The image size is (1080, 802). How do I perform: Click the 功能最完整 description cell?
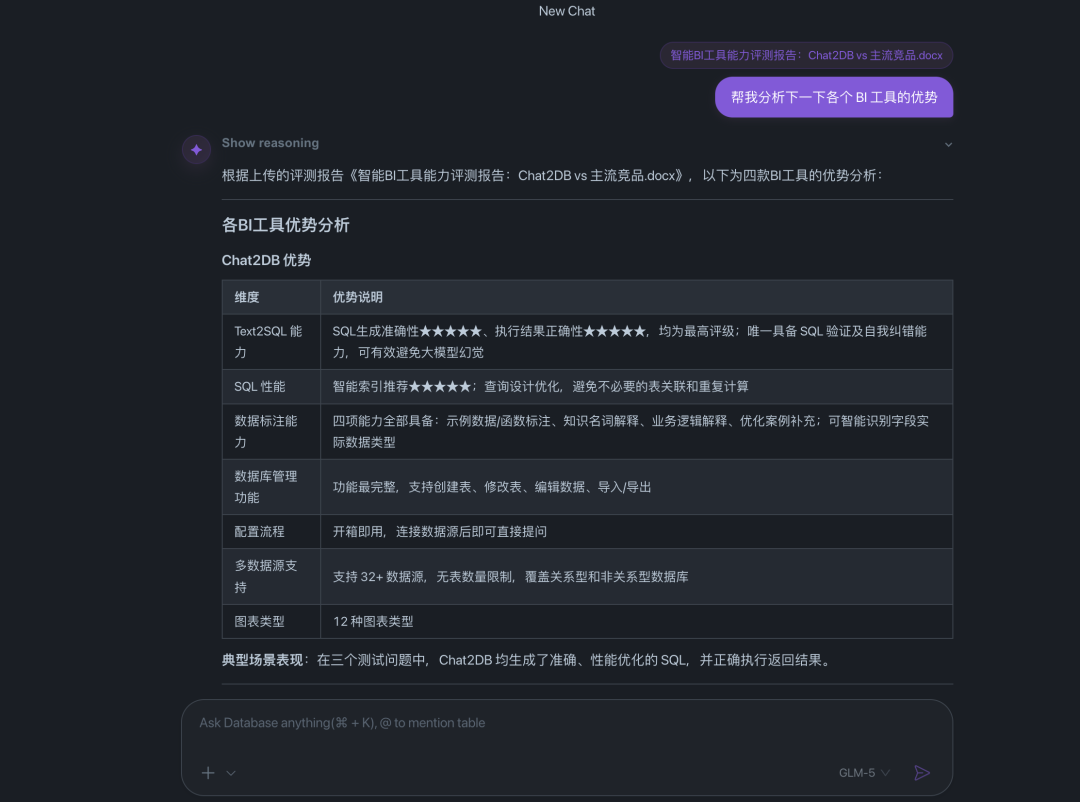pyautogui.click(x=636, y=486)
